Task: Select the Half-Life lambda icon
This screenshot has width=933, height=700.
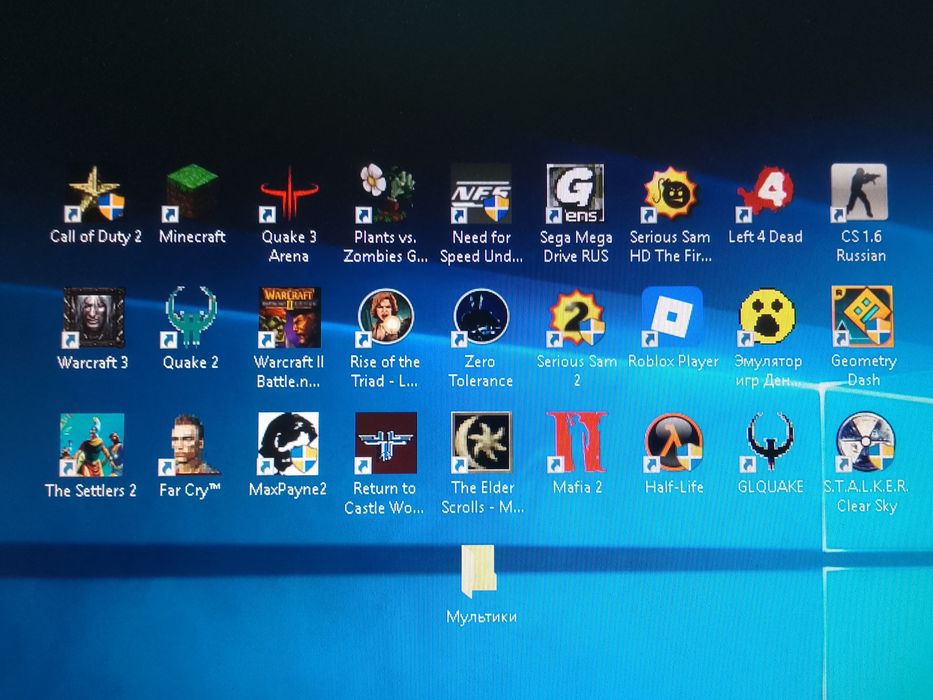Action: click(x=674, y=444)
